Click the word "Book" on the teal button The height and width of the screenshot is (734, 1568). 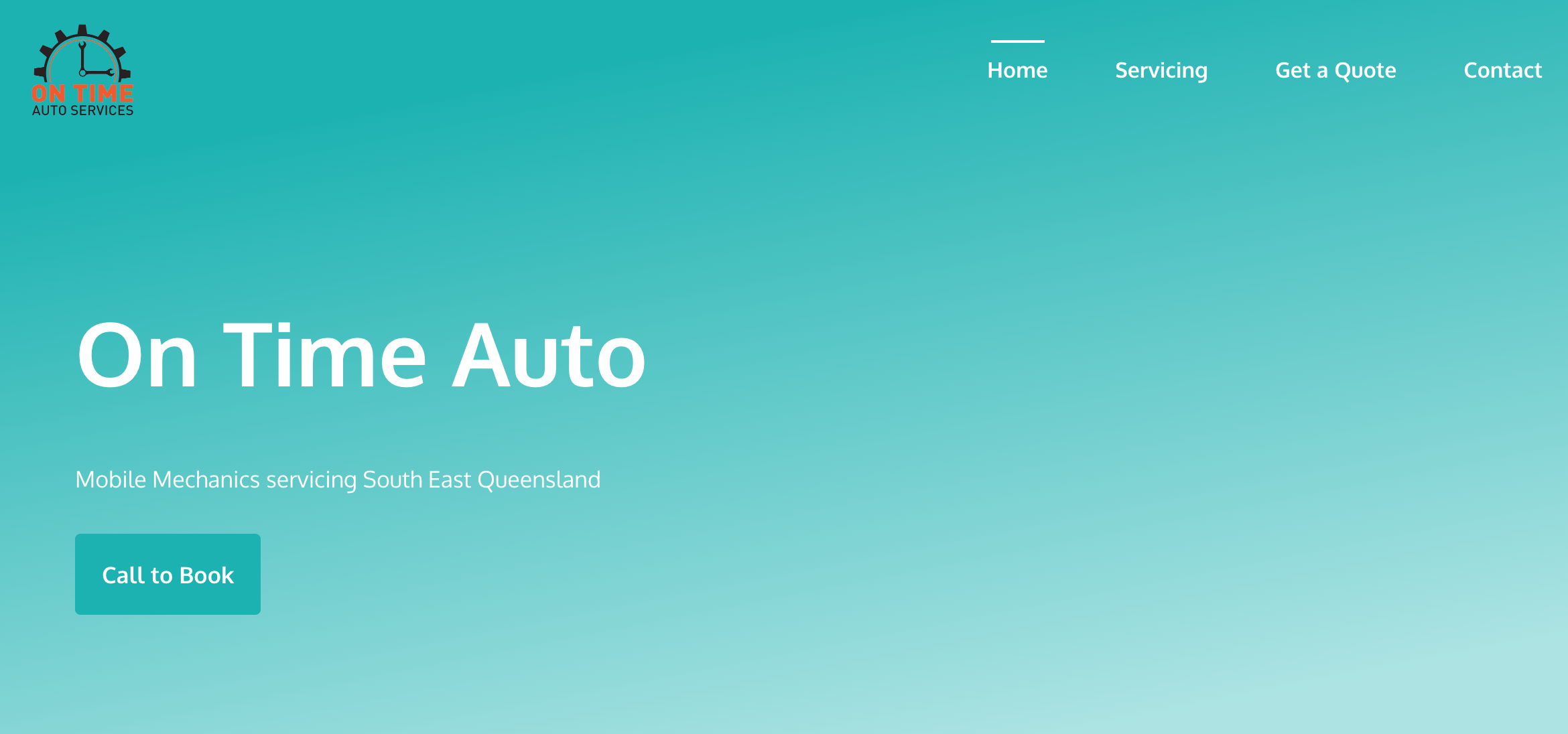click(206, 575)
